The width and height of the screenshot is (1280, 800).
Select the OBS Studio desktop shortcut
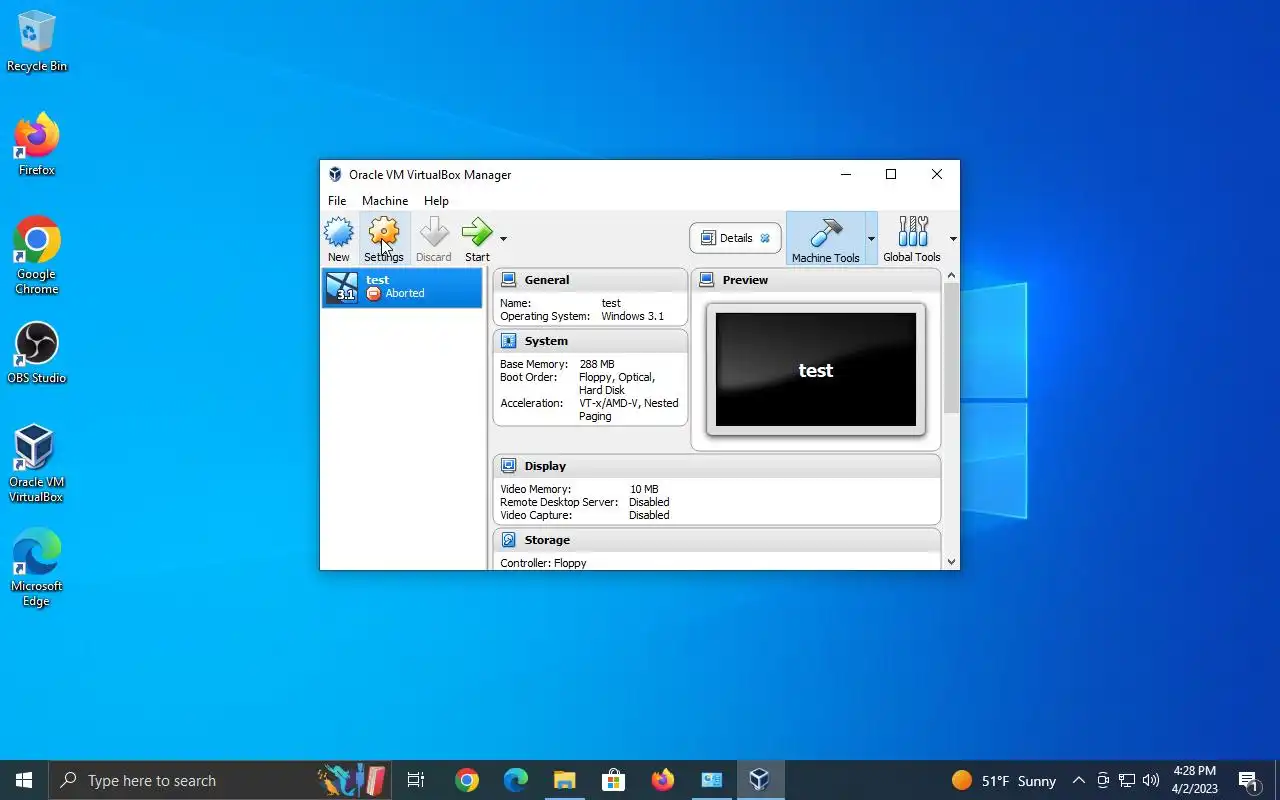click(x=37, y=353)
